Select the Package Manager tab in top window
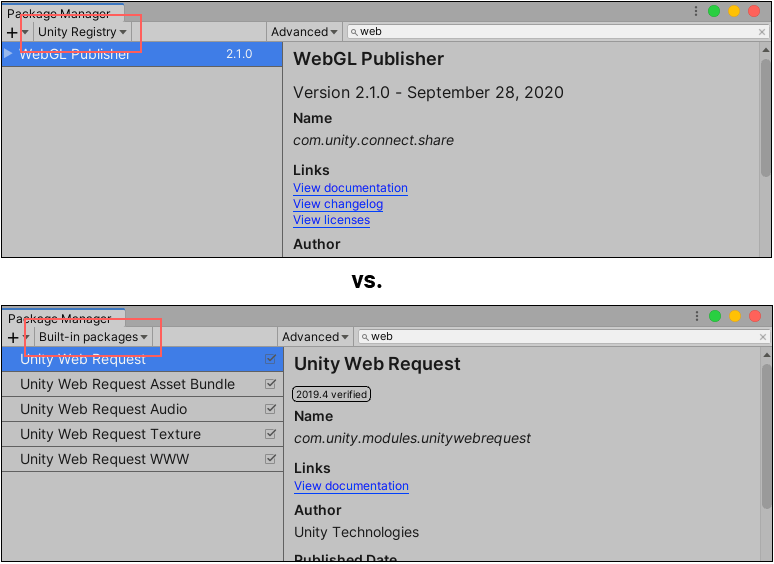774x564 pixels. click(x=63, y=13)
